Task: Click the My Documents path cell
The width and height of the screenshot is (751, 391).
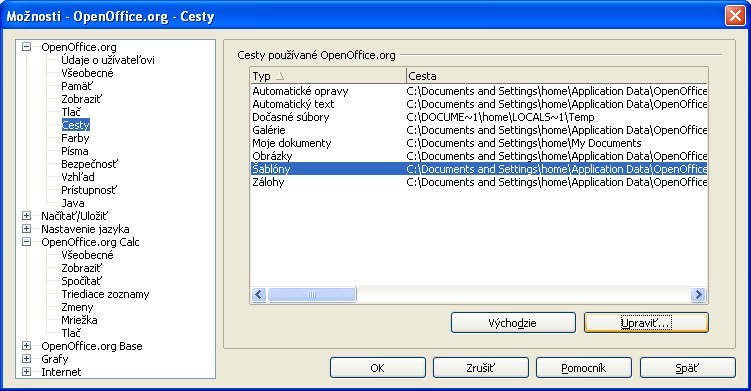Action: [x=523, y=143]
